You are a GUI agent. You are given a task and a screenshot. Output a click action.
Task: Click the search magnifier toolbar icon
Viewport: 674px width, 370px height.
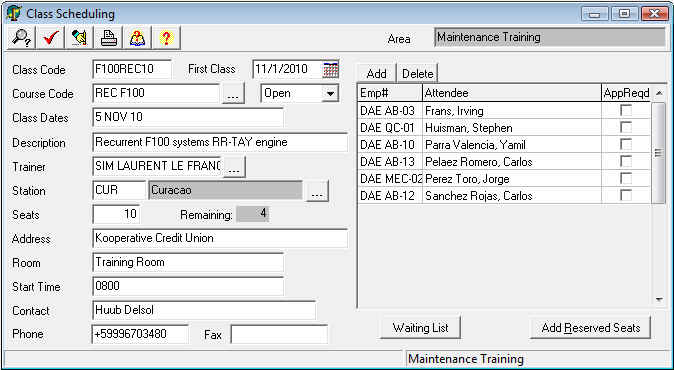pos(21,38)
